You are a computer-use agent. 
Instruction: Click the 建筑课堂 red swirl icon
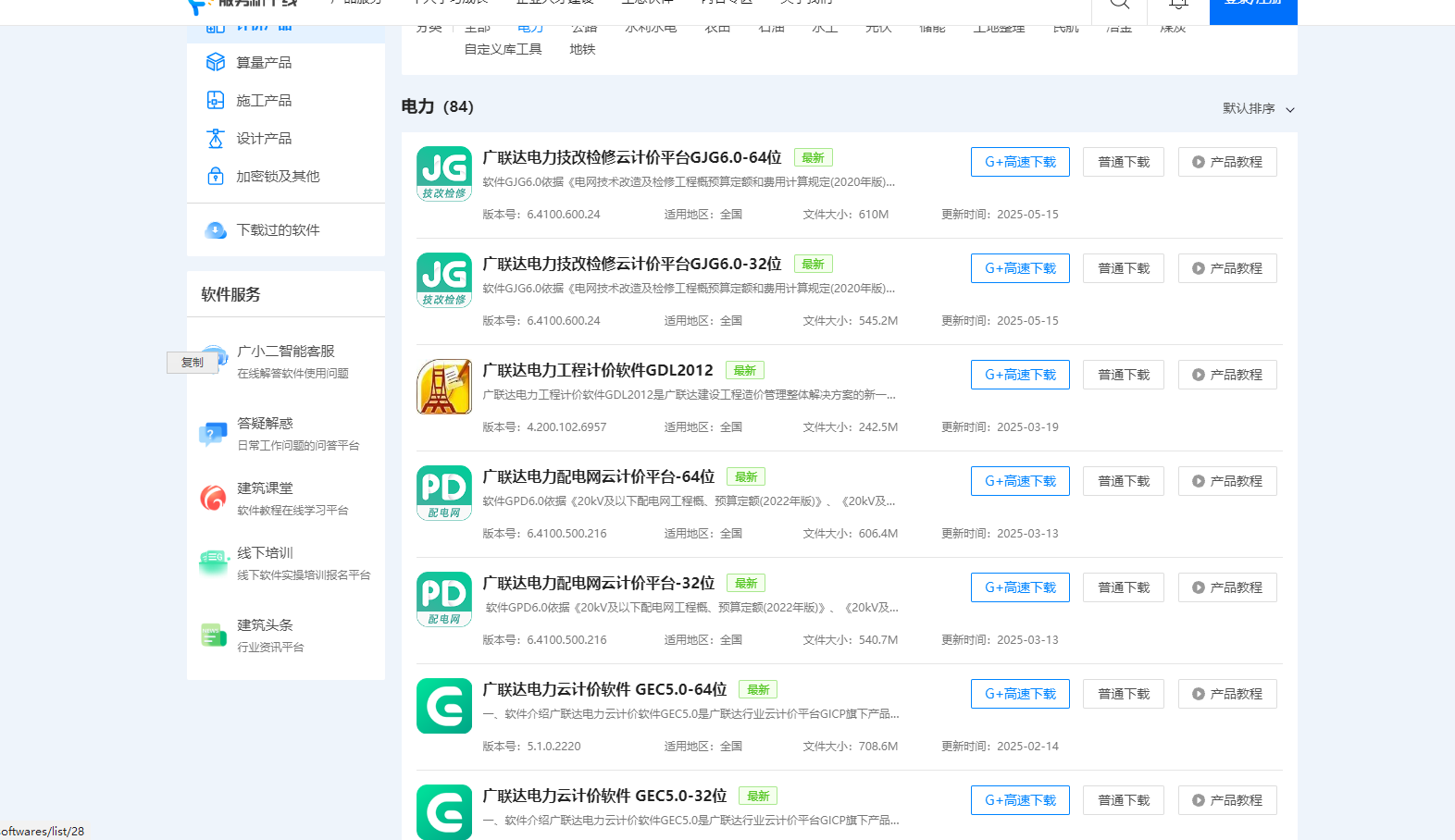point(214,498)
